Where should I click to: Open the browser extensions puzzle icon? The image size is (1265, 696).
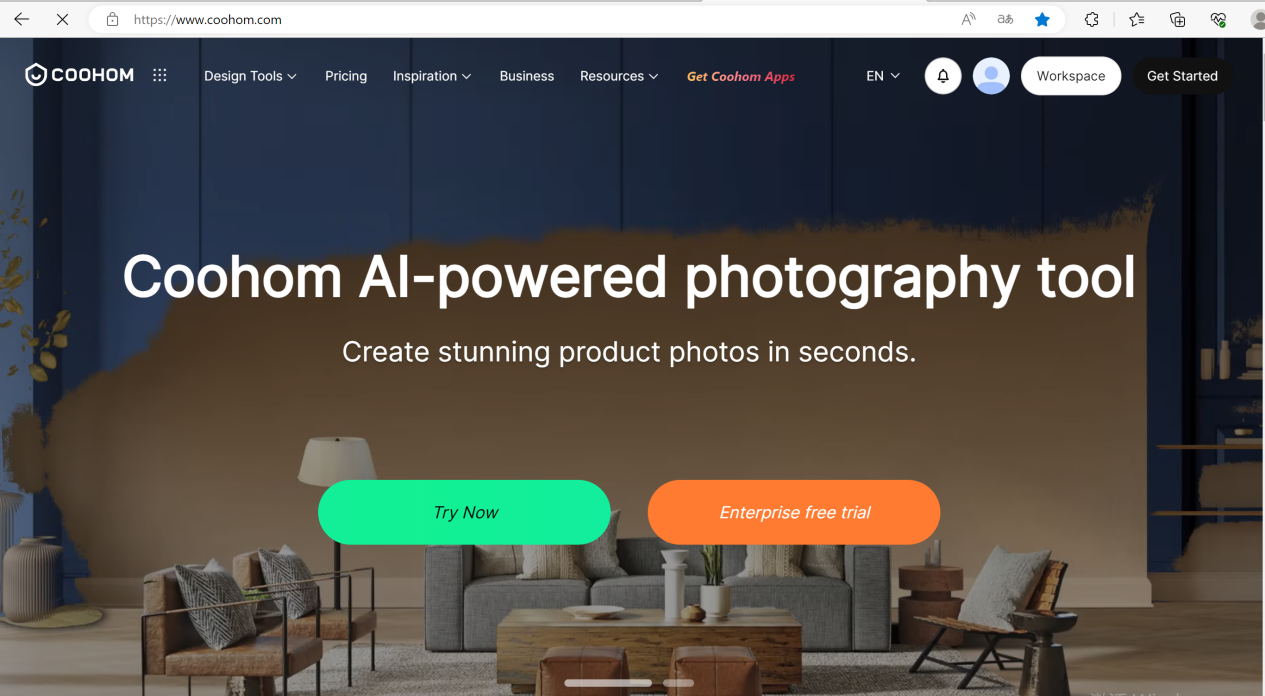pos(1092,19)
